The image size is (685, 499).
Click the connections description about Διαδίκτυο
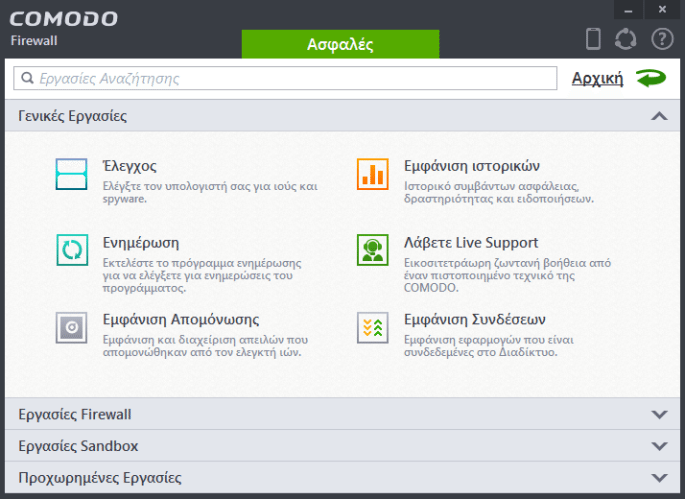[x=489, y=346]
